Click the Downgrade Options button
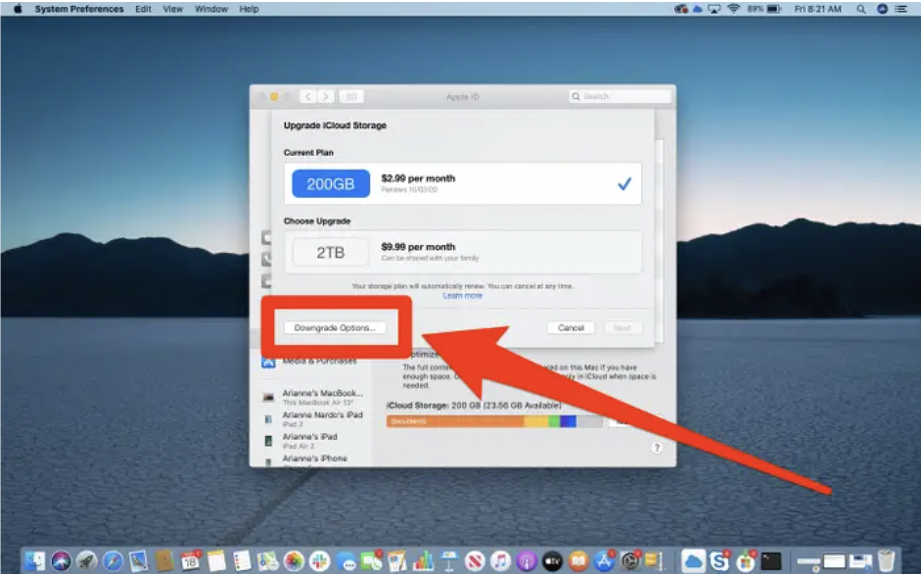This screenshot has height=574, width=922. click(335, 328)
